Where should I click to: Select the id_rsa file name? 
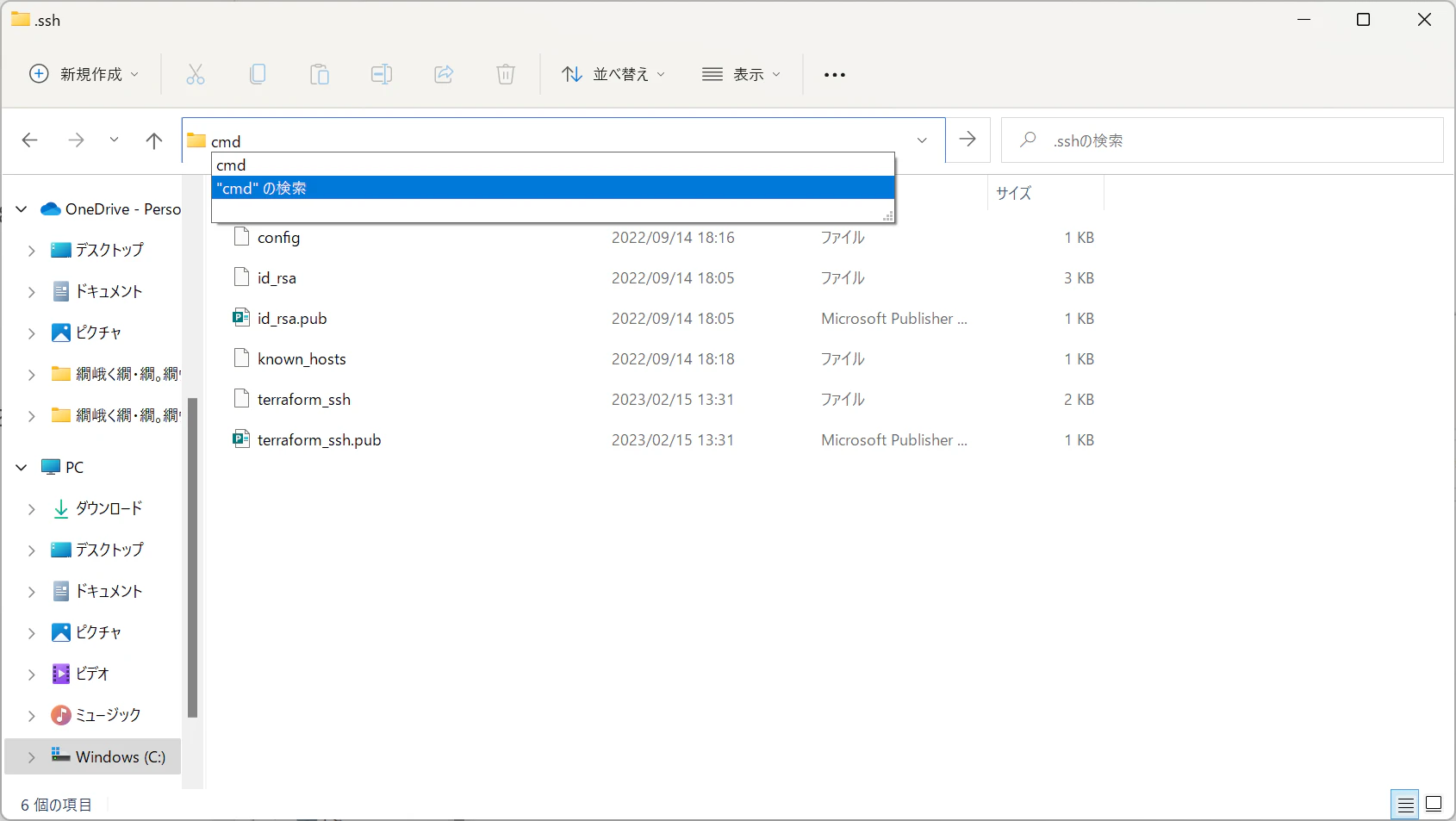tap(277, 278)
